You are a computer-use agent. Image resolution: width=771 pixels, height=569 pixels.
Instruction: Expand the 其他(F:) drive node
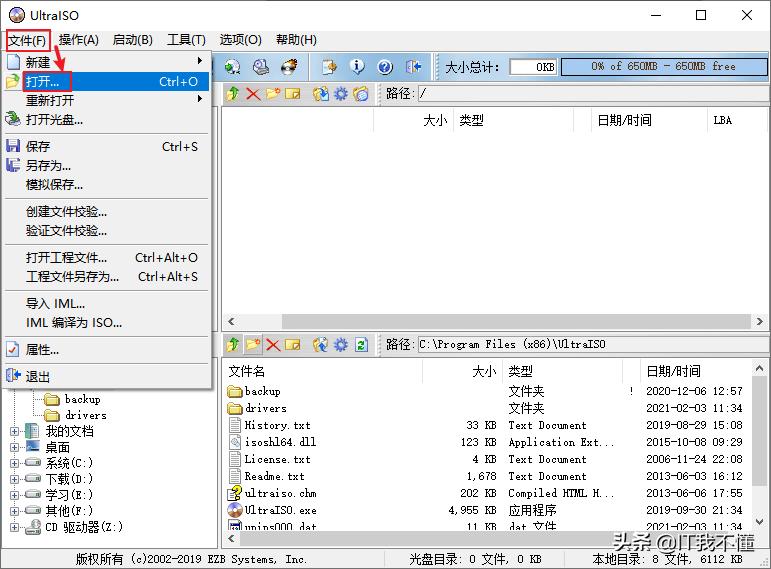point(14,511)
